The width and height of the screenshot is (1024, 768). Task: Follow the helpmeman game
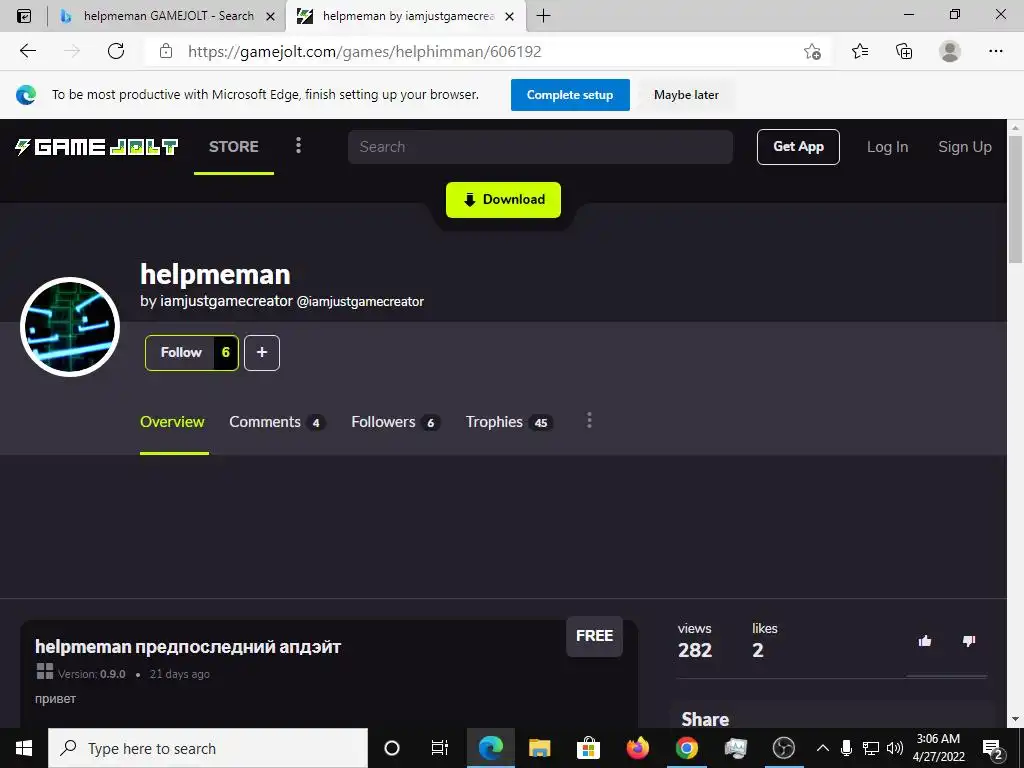coord(191,353)
